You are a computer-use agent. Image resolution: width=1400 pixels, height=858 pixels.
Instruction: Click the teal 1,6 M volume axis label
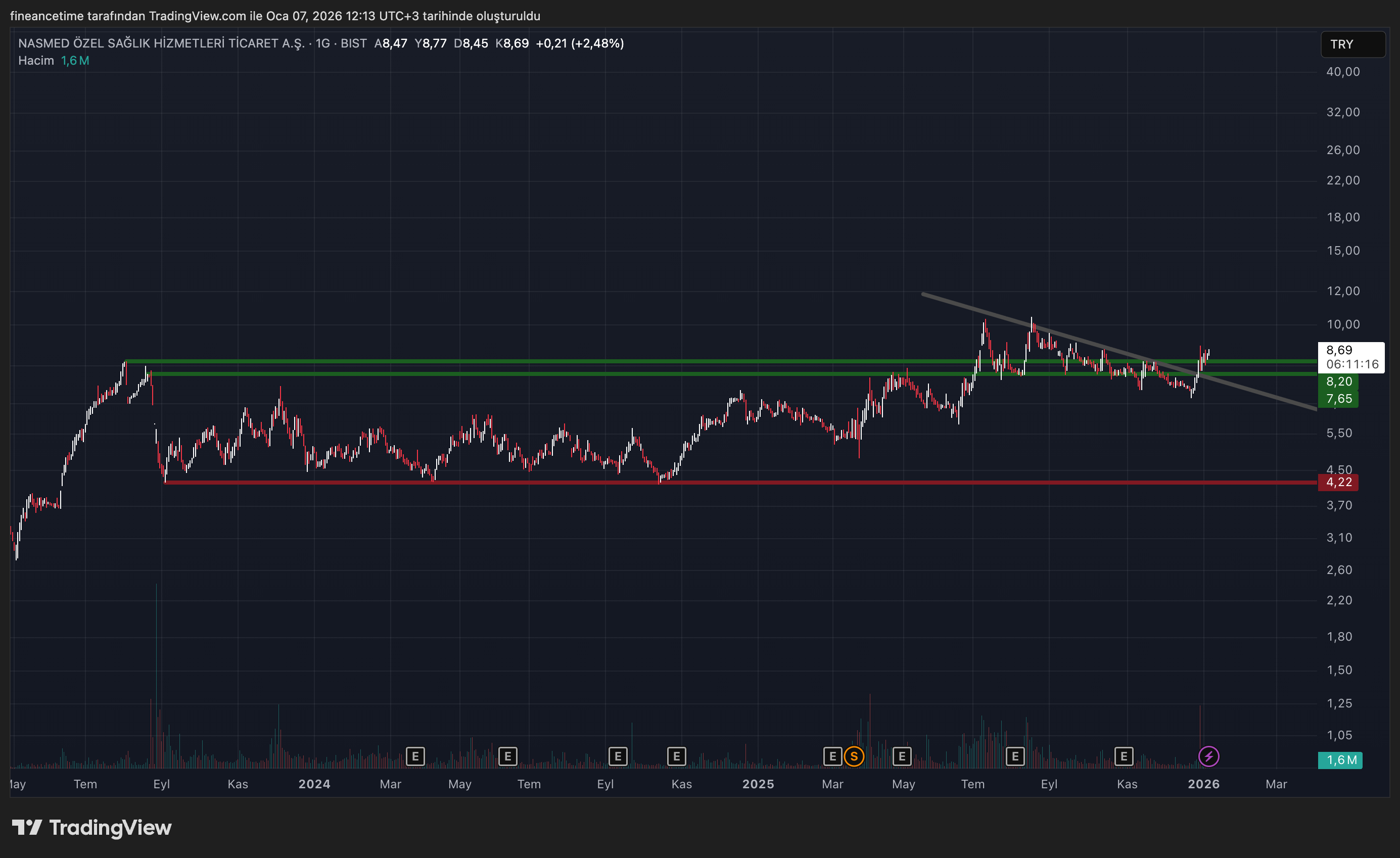pos(1340,759)
